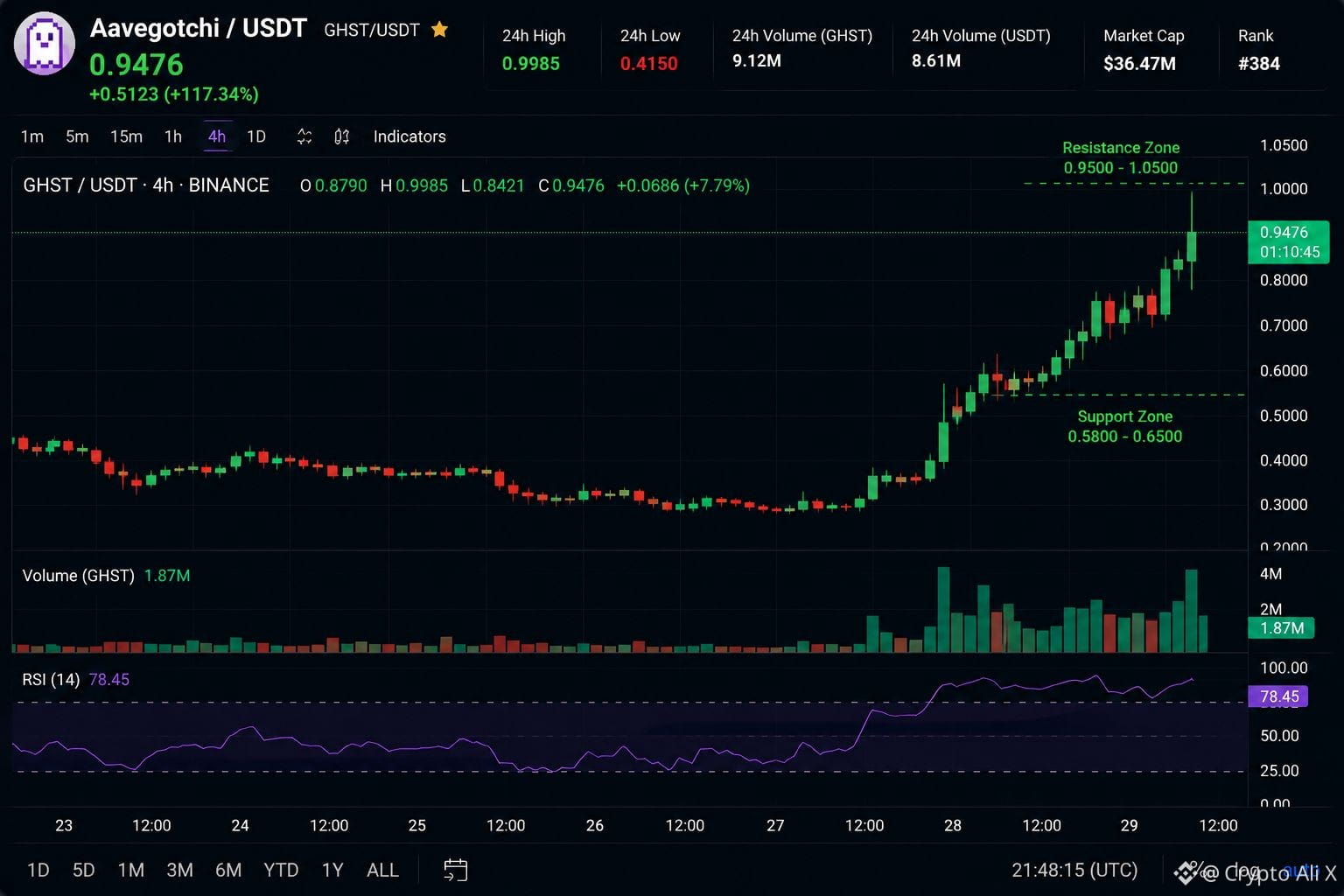Click the +0.5123 (+117.34%) change text
Image resolution: width=1344 pixels, height=896 pixels.
pyautogui.click(x=174, y=94)
